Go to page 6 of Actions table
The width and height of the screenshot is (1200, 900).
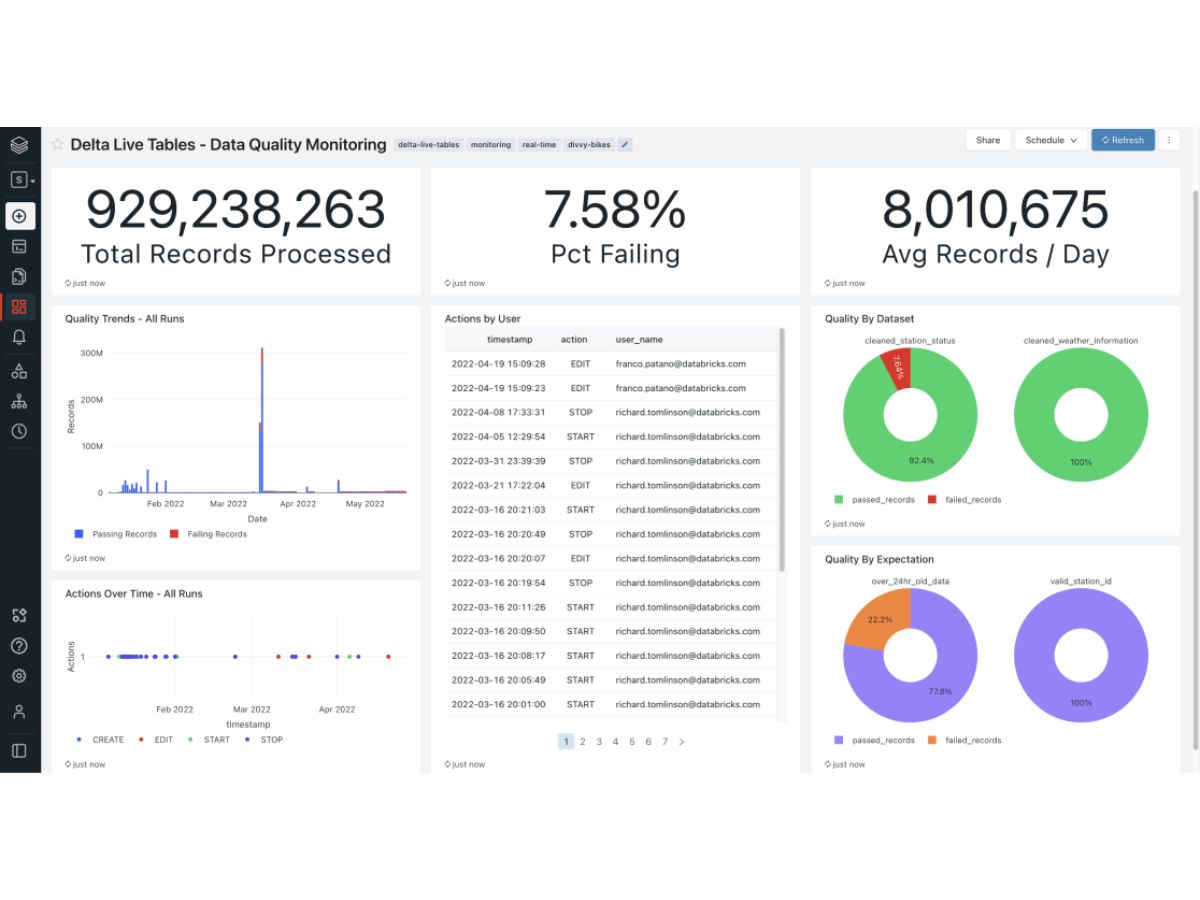click(648, 741)
